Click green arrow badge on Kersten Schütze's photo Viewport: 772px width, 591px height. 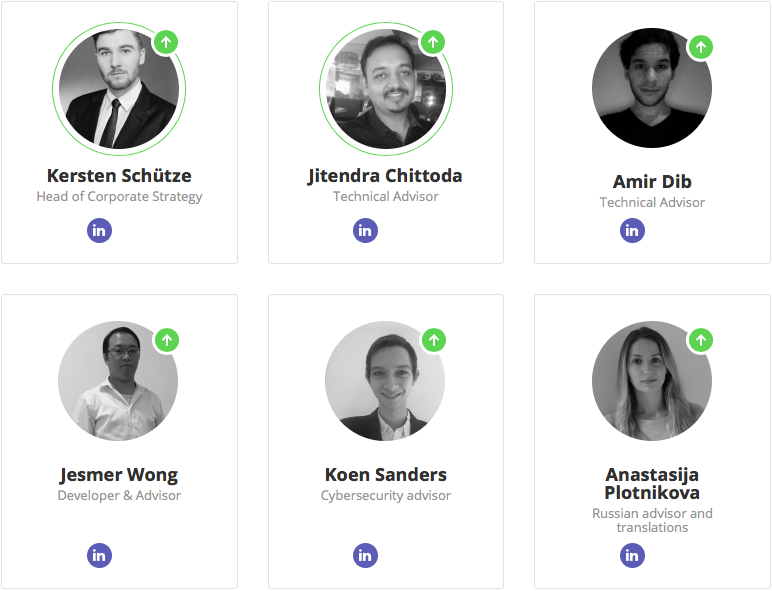[x=166, y=42]
